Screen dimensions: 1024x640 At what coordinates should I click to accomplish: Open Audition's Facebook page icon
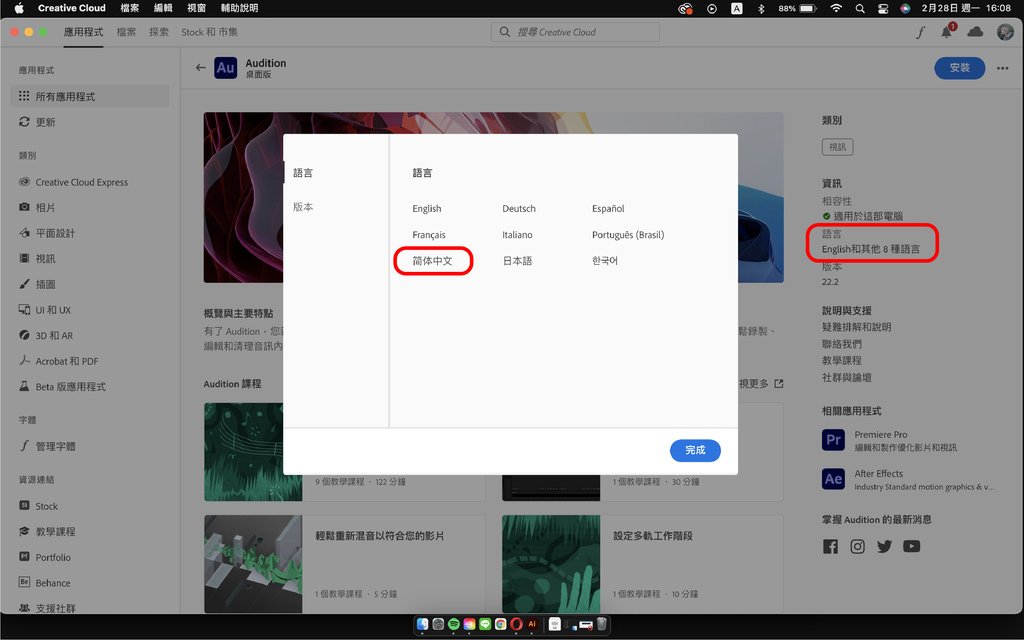pyautogui.click(x=830, y=546)
